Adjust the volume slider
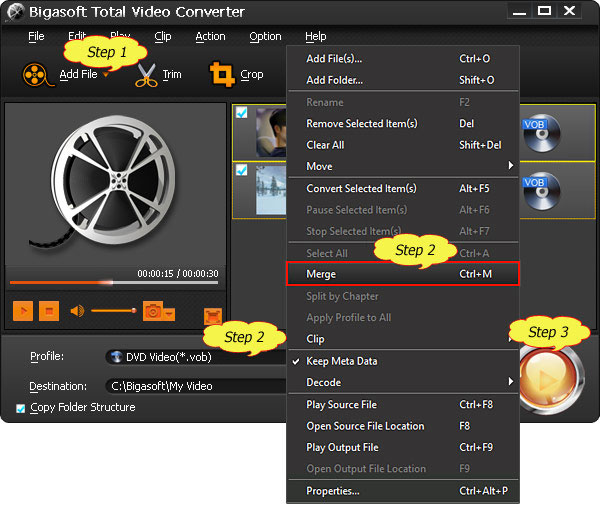 tap(114, 311)
